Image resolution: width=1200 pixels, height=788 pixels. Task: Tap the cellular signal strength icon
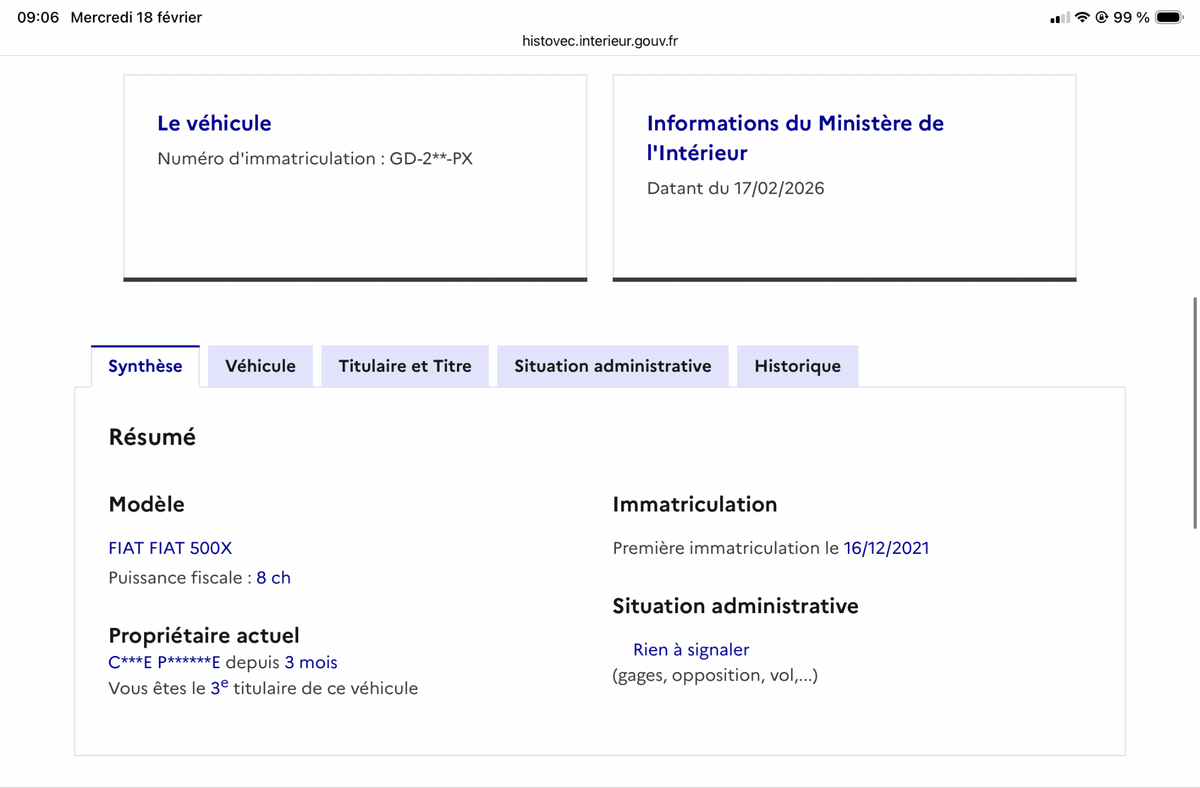point(1059,18)
